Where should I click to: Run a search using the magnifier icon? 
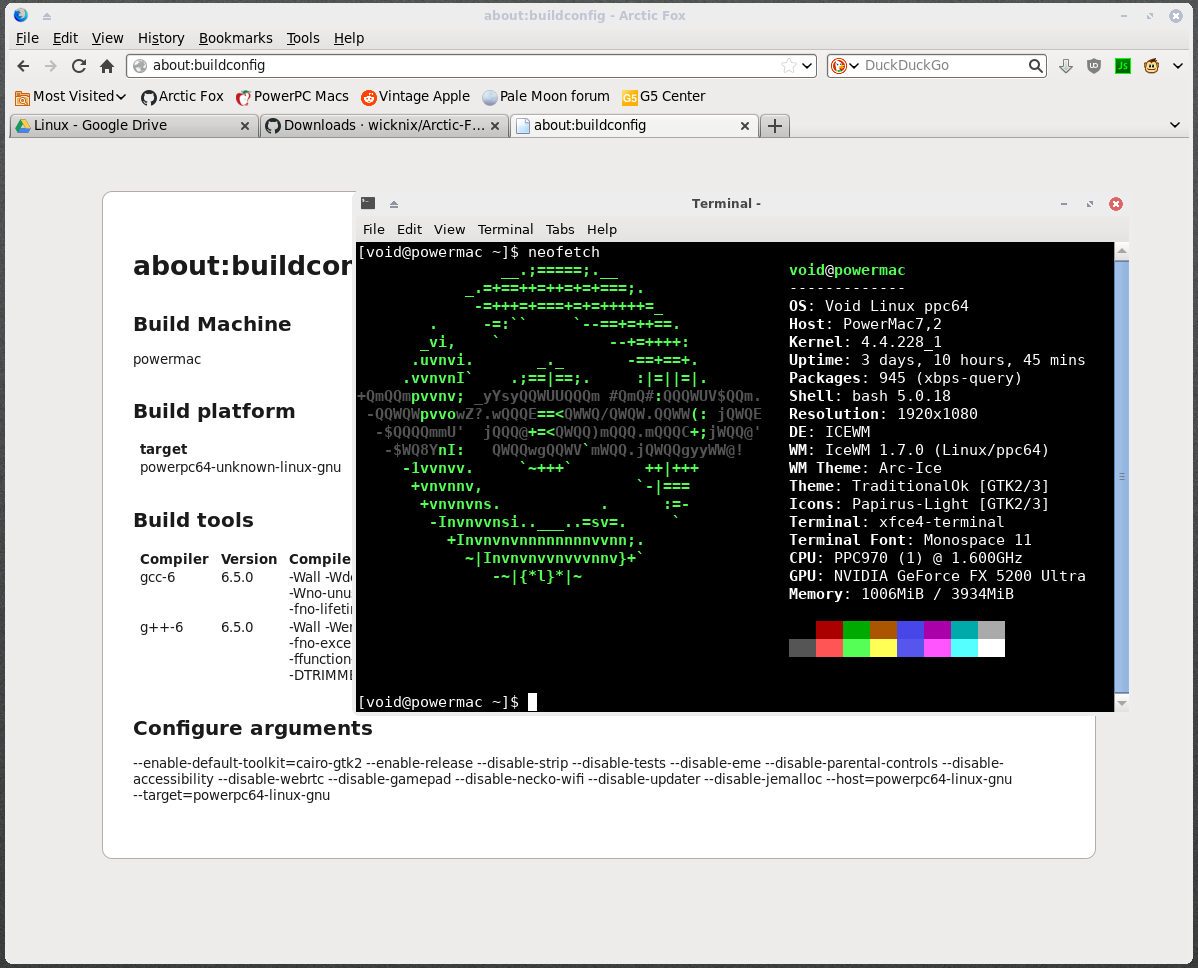click(x=1035, y=66)
